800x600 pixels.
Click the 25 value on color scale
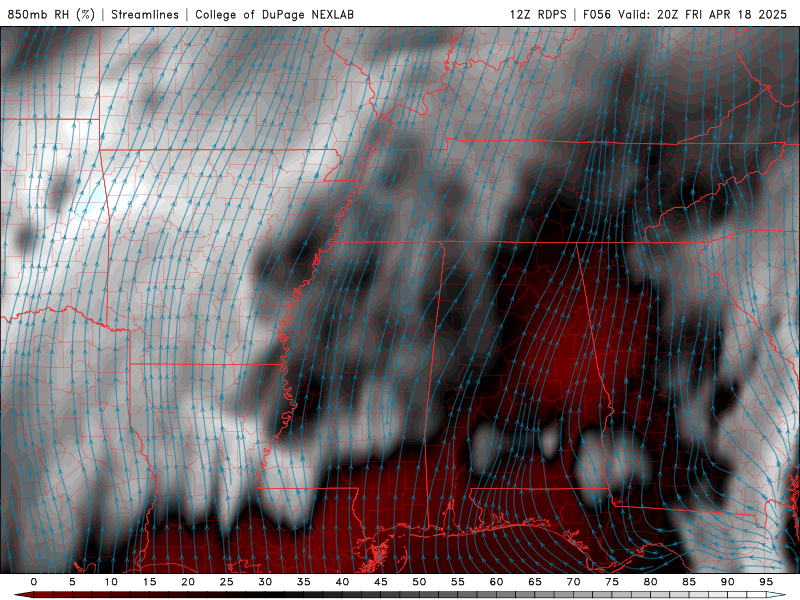(x=227, y=582)
